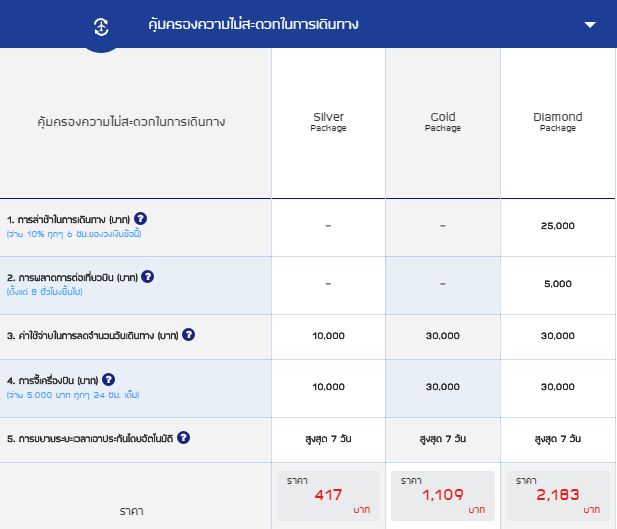Viewport: 617px width, 529px height.
Task: Click the blue section header title text
Action: click(253, 25)
